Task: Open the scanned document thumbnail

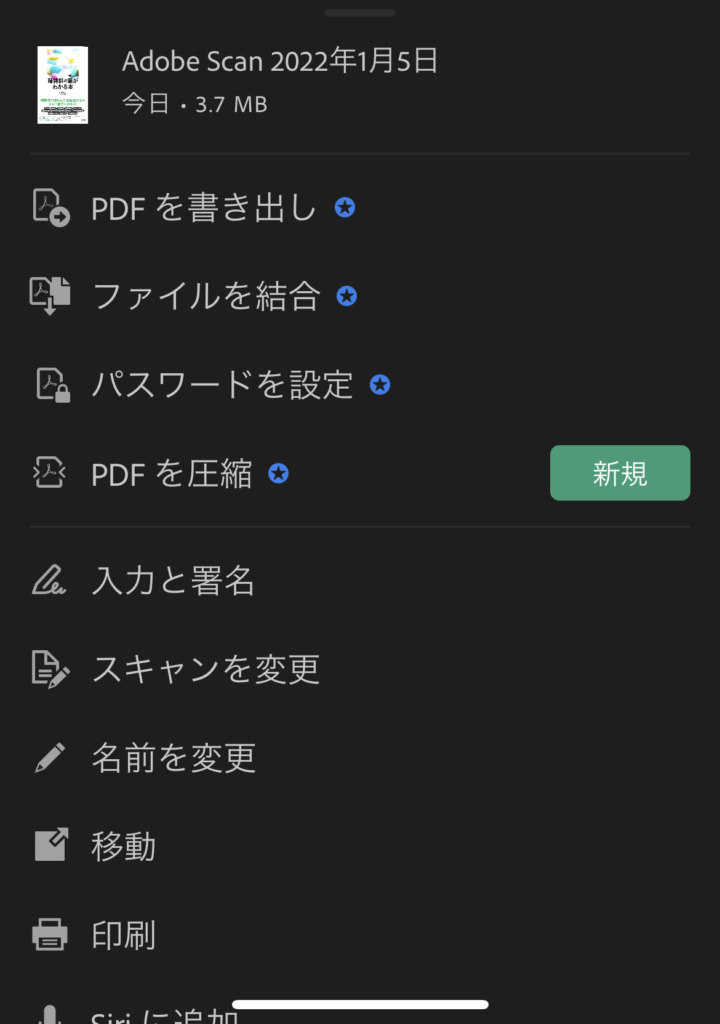Action: [63, 85]
